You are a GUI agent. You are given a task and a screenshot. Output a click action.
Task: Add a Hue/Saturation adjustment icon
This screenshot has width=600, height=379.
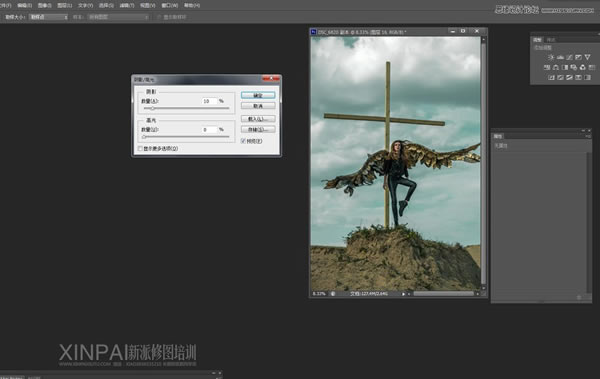tap(547, 67)
